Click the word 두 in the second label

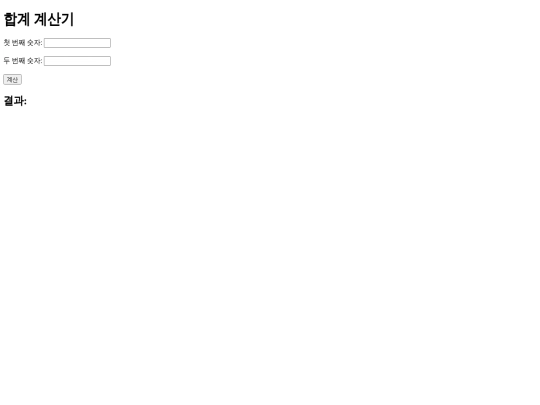[x=7, y=61]
